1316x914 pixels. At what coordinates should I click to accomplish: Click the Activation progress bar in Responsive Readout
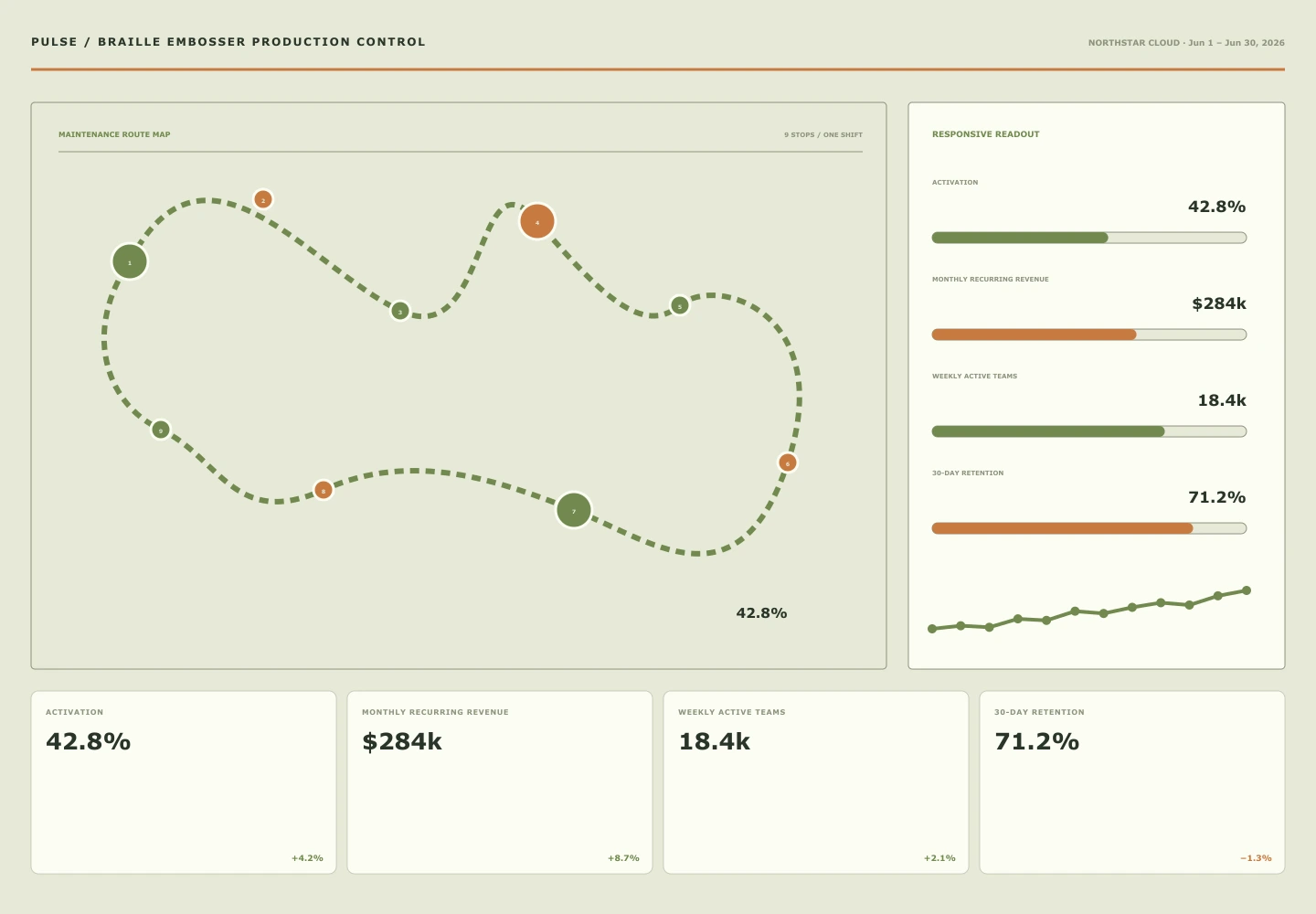[1089, 238]
